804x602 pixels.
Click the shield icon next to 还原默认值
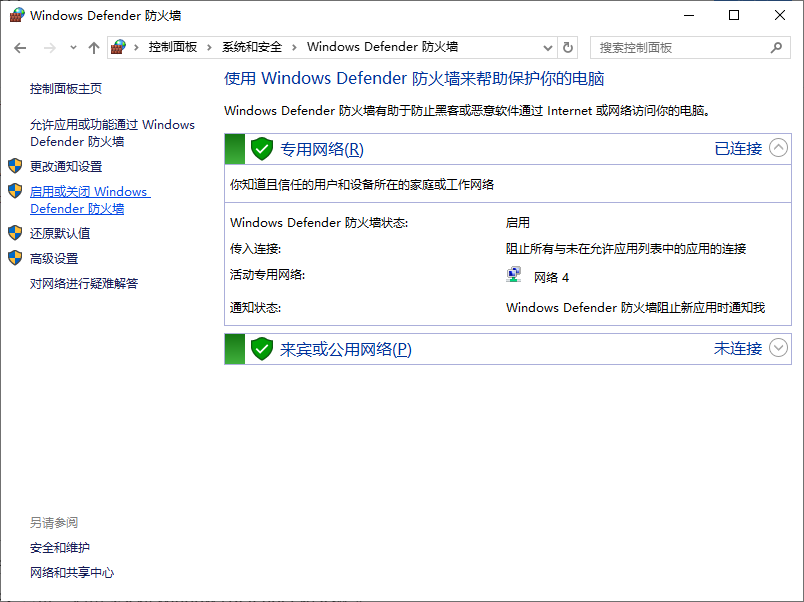(x=14, y=233)
